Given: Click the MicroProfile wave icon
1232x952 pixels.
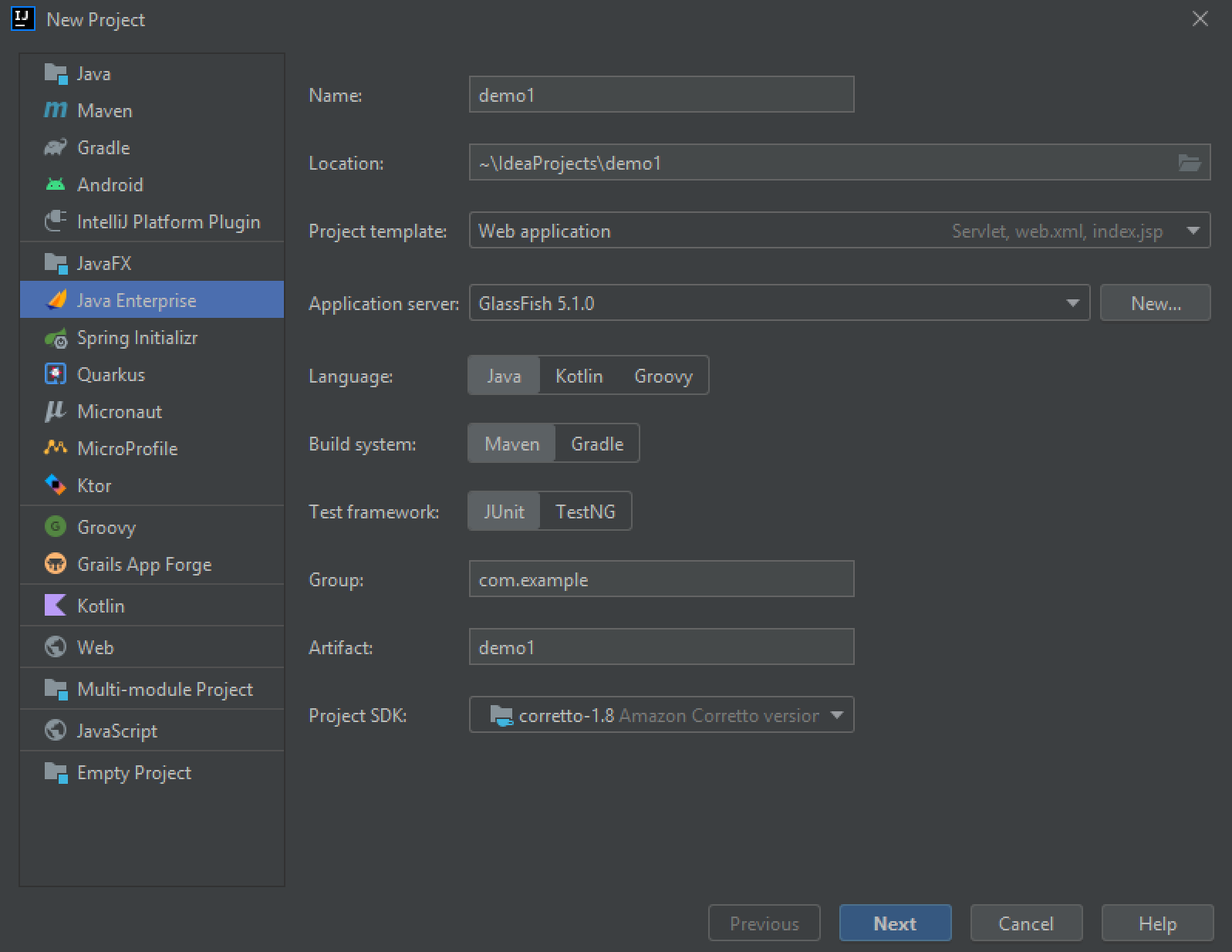Looking at the screenshot, I should click(x=56, y=447).
